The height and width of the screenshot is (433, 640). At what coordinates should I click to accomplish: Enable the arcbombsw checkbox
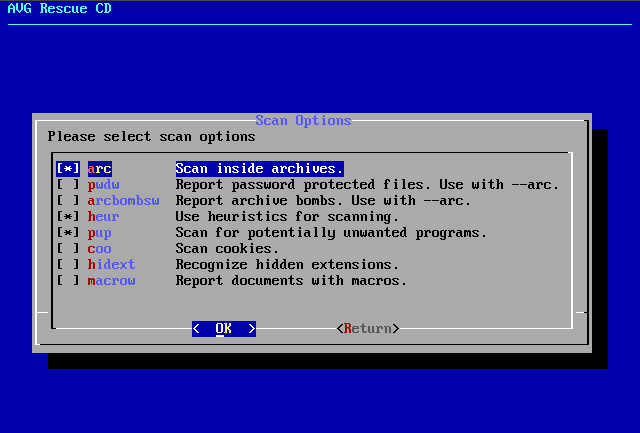coord(68,200)
